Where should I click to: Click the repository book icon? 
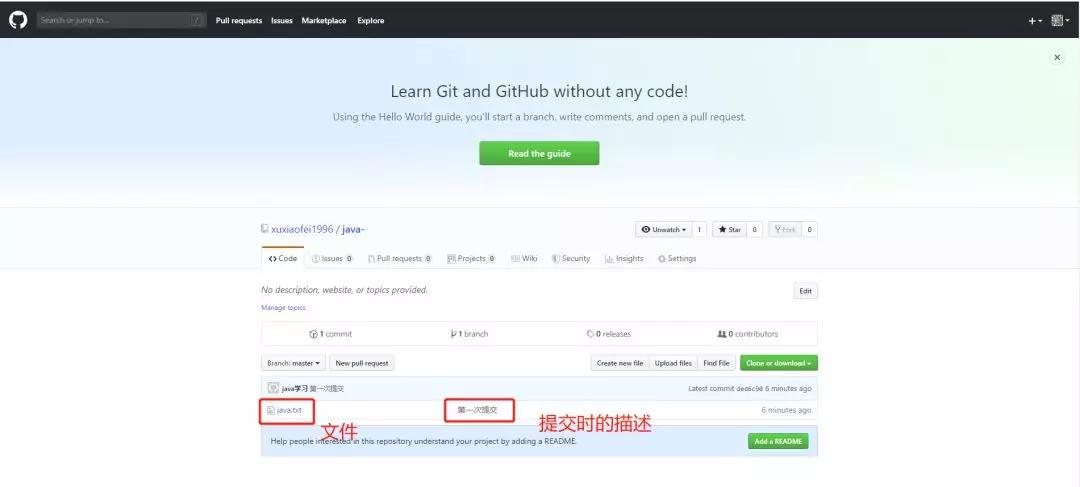coord(264,229)
